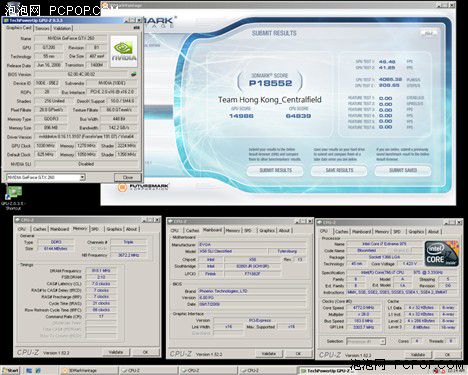Open the Windows Start button
The height and width of the screenshot is (375, 468).
point(10,370)
